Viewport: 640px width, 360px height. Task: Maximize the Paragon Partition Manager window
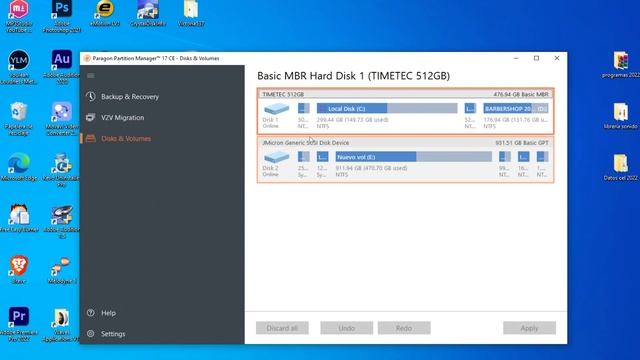[536, 58]
